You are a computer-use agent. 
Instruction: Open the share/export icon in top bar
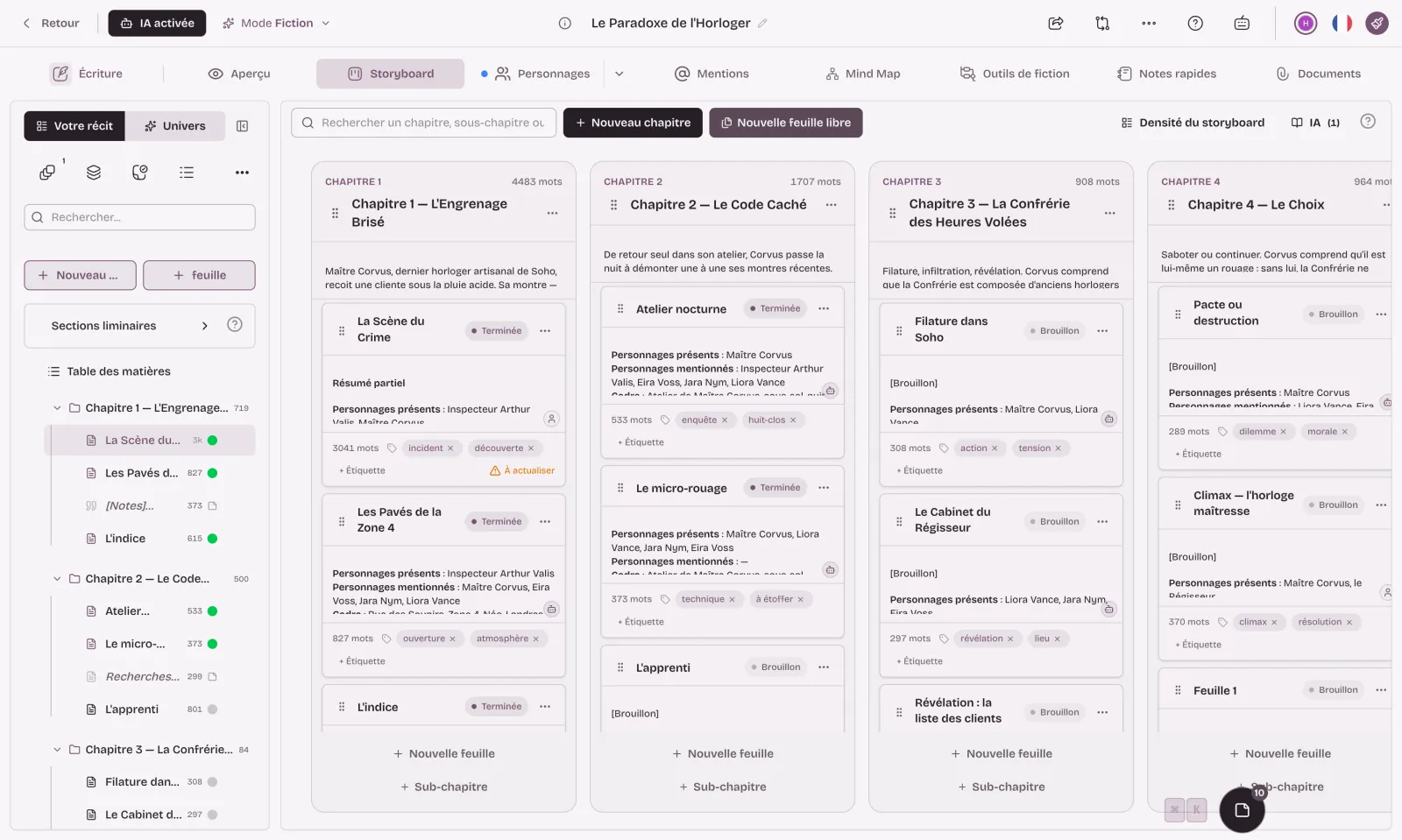coord(1056,24)
